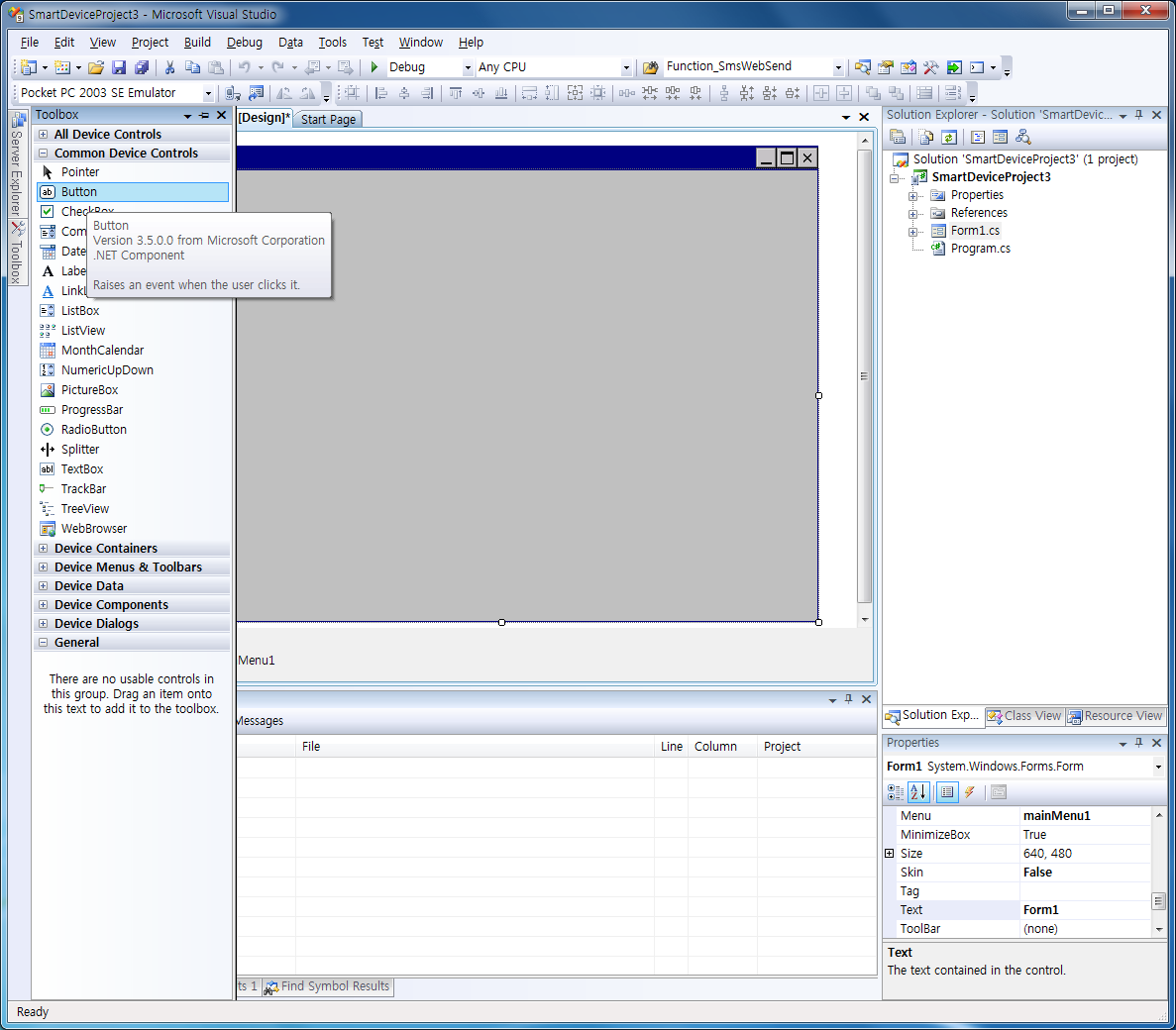Toggle Alphabetical sort in Properties panel

[x=918, y=792]
